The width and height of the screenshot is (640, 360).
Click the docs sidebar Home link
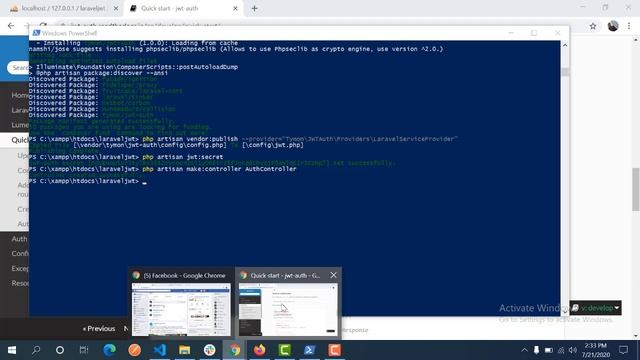click(x=20, y=95)
